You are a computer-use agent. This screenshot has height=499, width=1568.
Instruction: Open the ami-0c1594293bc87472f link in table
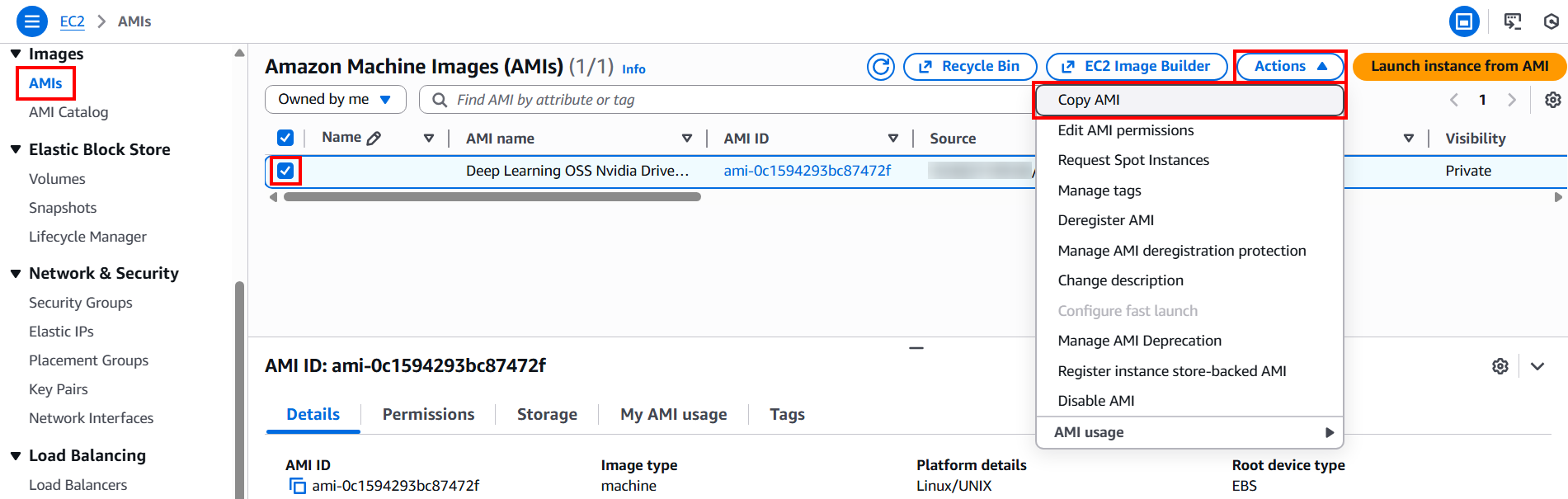807,171
